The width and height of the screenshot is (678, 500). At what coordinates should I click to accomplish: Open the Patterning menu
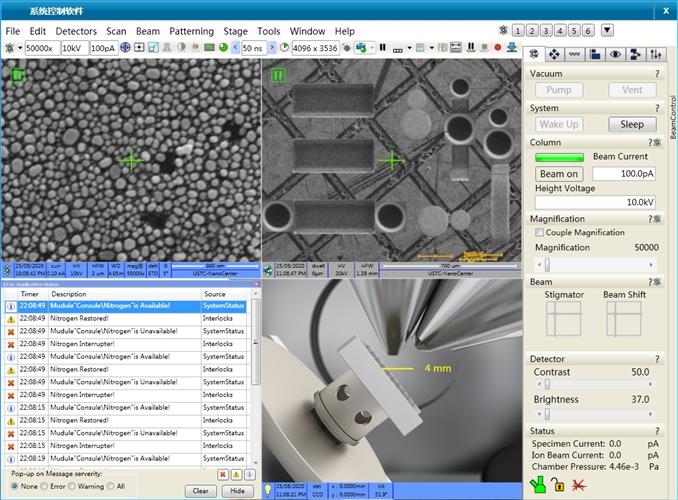click(x=191, y=31)
